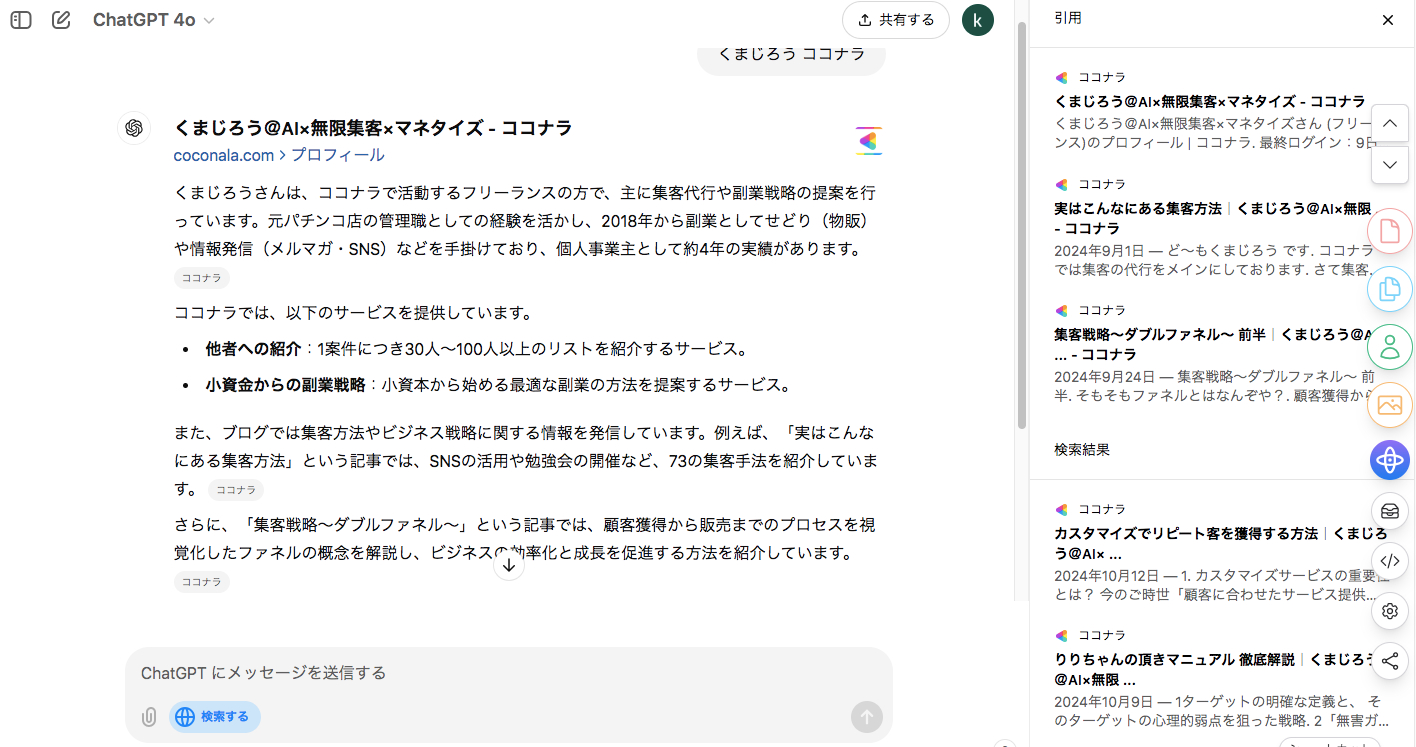
Task: Click the inbox tray icon
Action: (x=1389, y=511)
